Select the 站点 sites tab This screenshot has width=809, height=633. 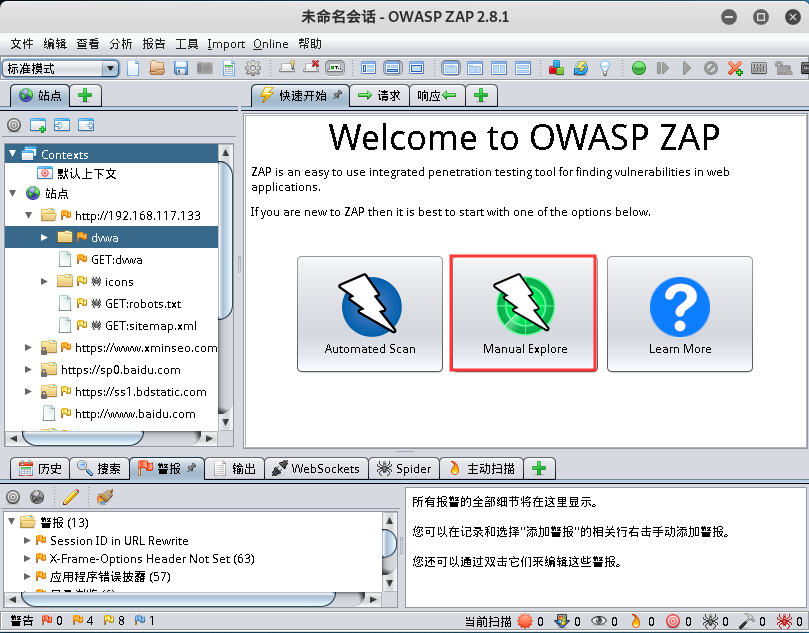click(40, 95)
